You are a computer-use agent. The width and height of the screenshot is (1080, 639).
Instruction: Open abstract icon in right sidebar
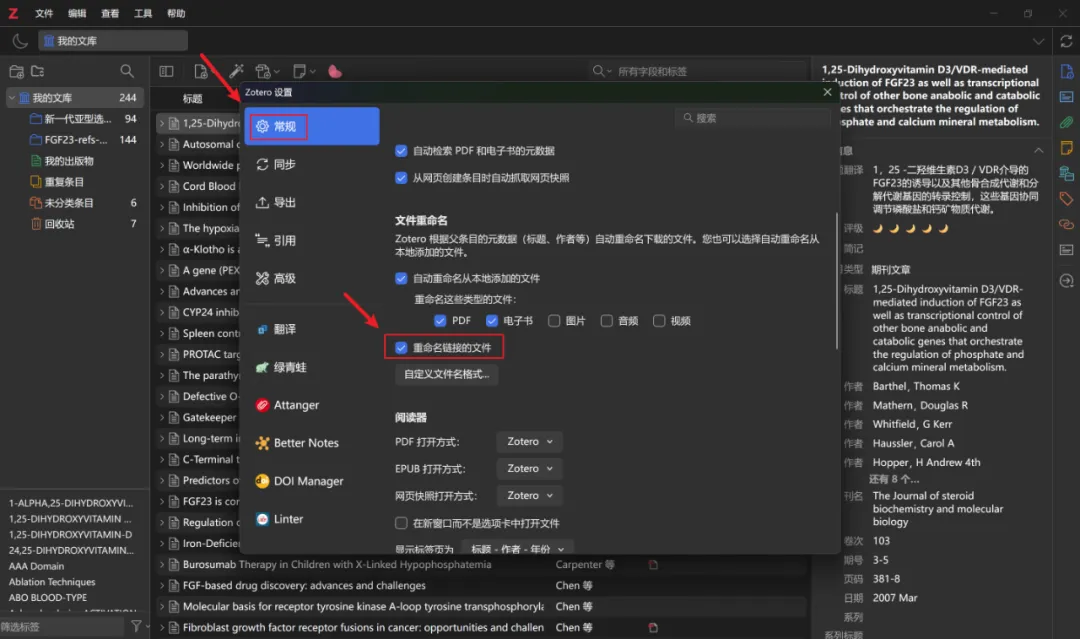[1066, 97]
